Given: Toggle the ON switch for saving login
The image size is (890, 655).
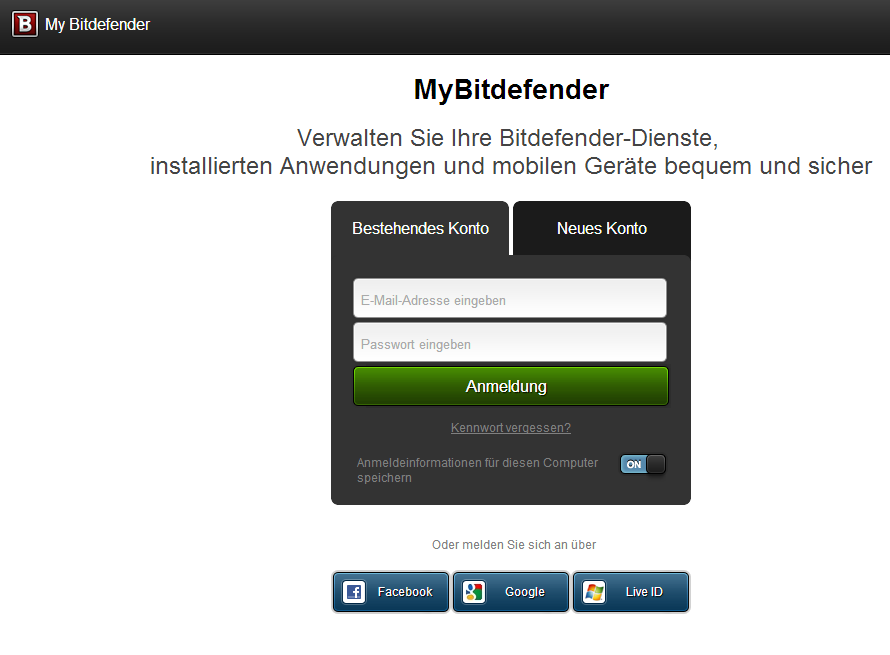Looking at the screenshot, I should point(643,464).
